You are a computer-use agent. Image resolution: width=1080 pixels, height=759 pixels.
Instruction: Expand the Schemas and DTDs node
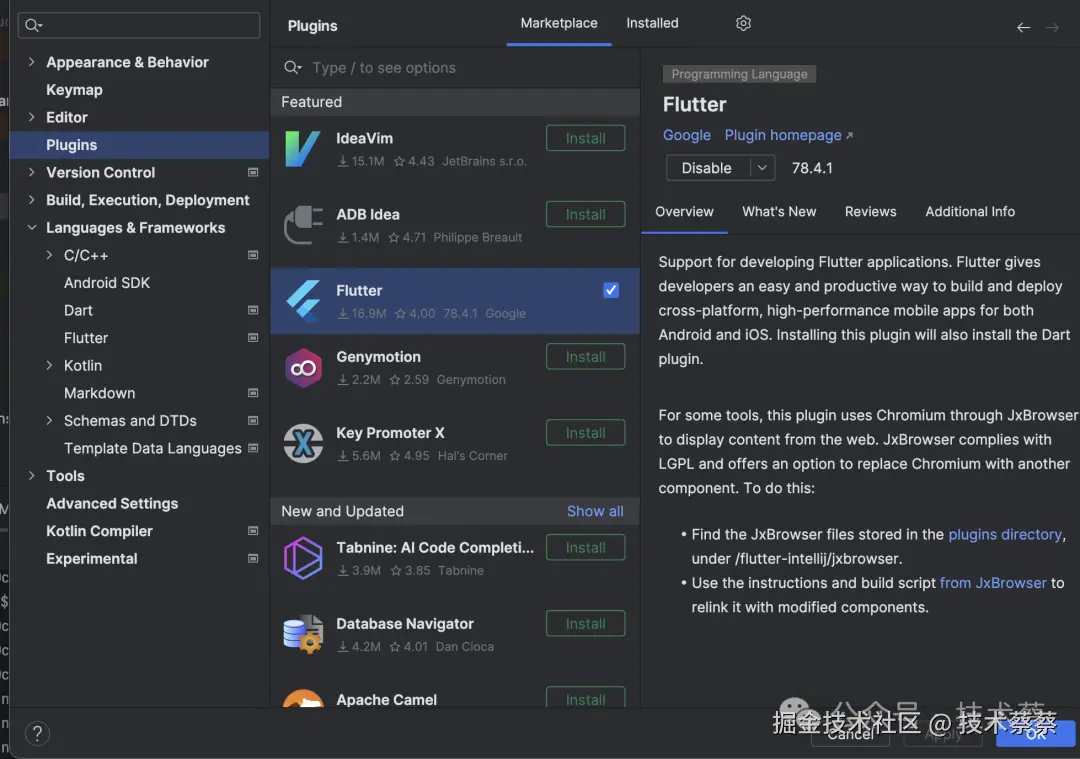pyautogui.click(x=50, y=420)
